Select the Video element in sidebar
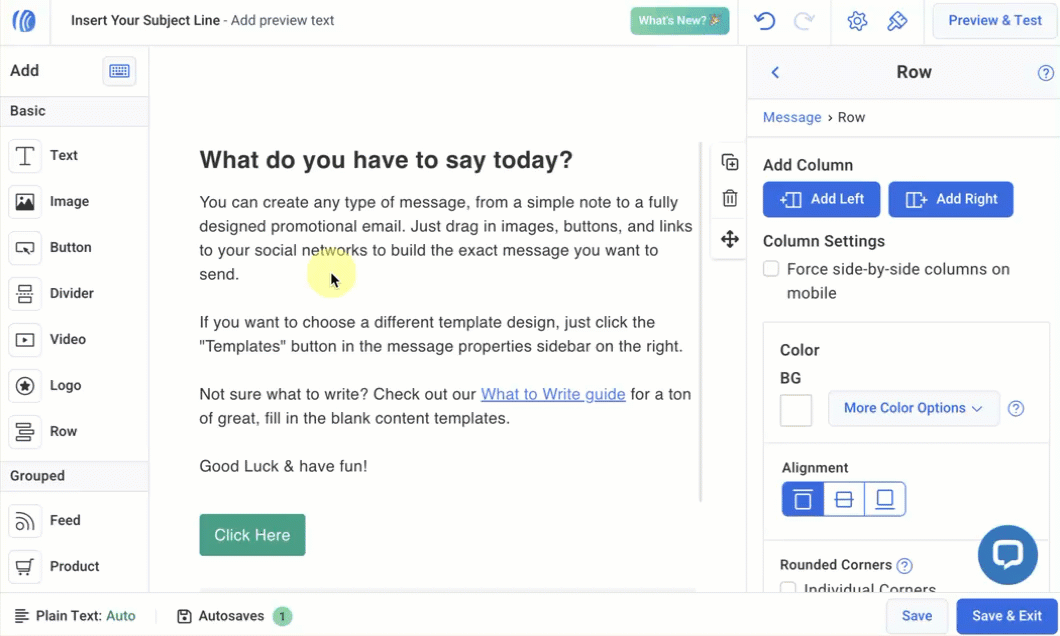1060x636 pixels. 67,339
